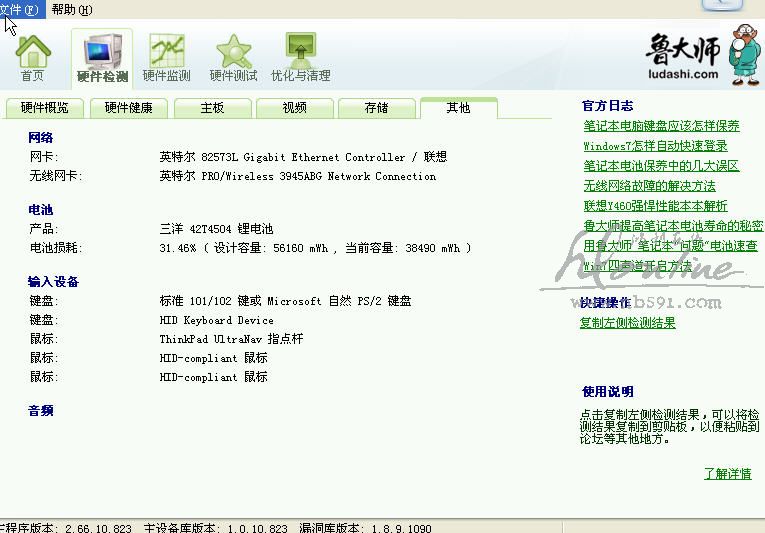Open link 用鲁大师"笔记本"问题"电池速查
The width and height of the screenshot is (765, 533).
point(670,246)
